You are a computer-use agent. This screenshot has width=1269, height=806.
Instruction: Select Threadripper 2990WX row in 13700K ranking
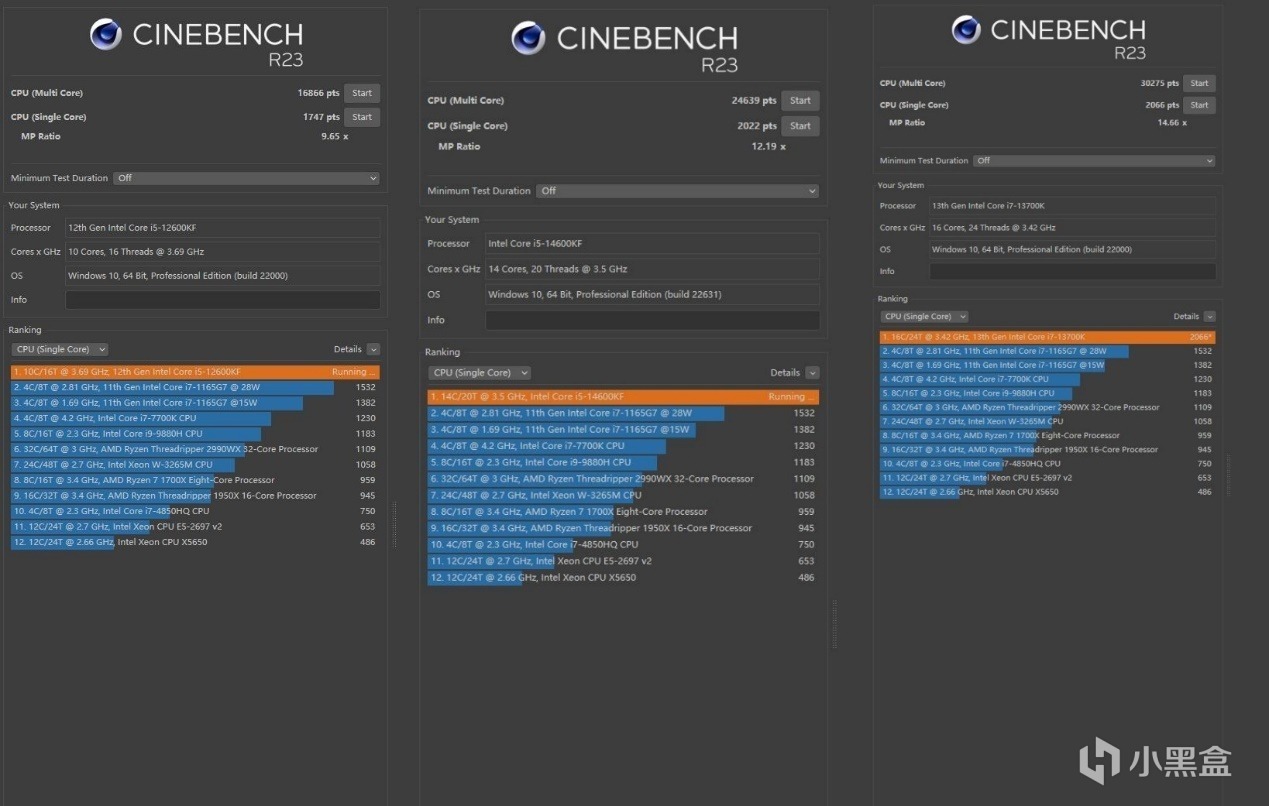[1048, 407]
